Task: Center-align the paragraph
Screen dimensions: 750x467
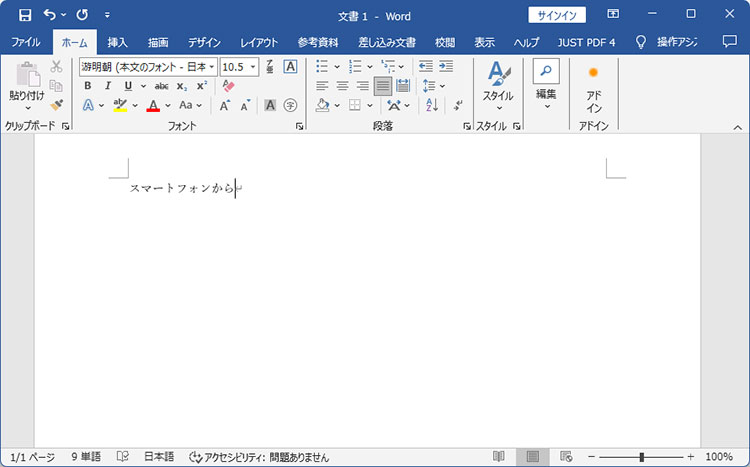Action: click(x=342, y=86)
